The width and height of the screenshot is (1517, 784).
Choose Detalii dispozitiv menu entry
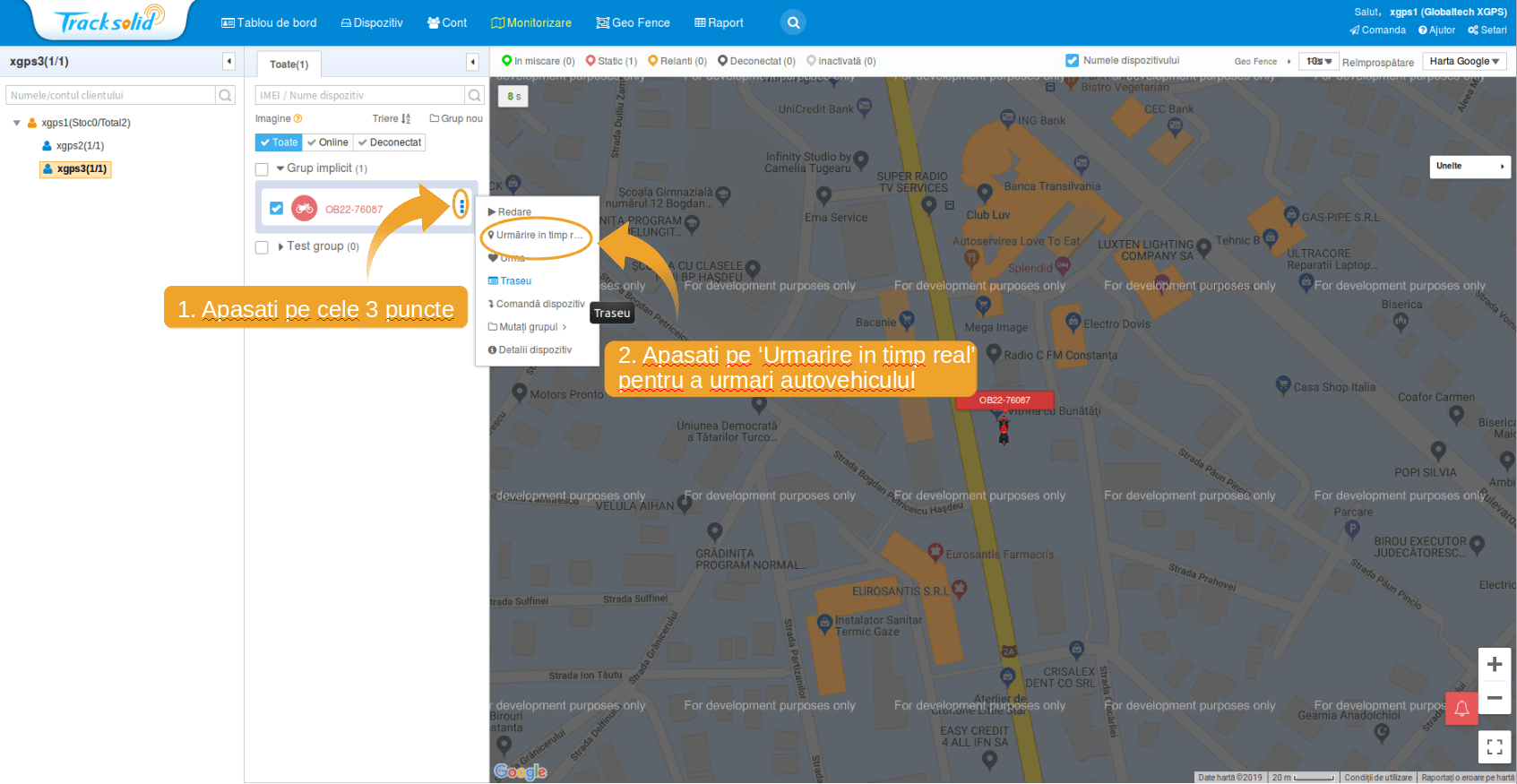[x=530, y=349]
